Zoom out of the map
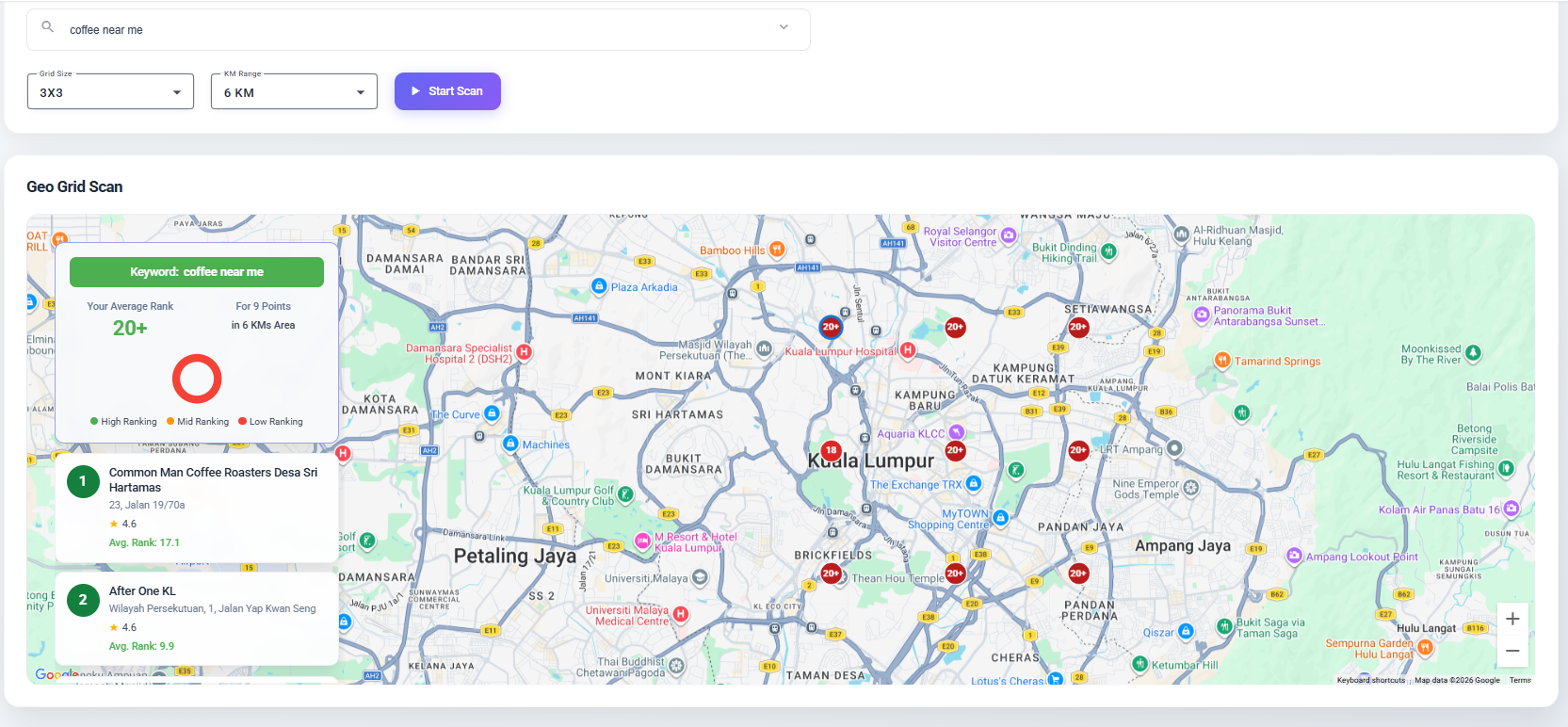Viewport: 1568px width, 727px height. click(x=1512, y=651)
